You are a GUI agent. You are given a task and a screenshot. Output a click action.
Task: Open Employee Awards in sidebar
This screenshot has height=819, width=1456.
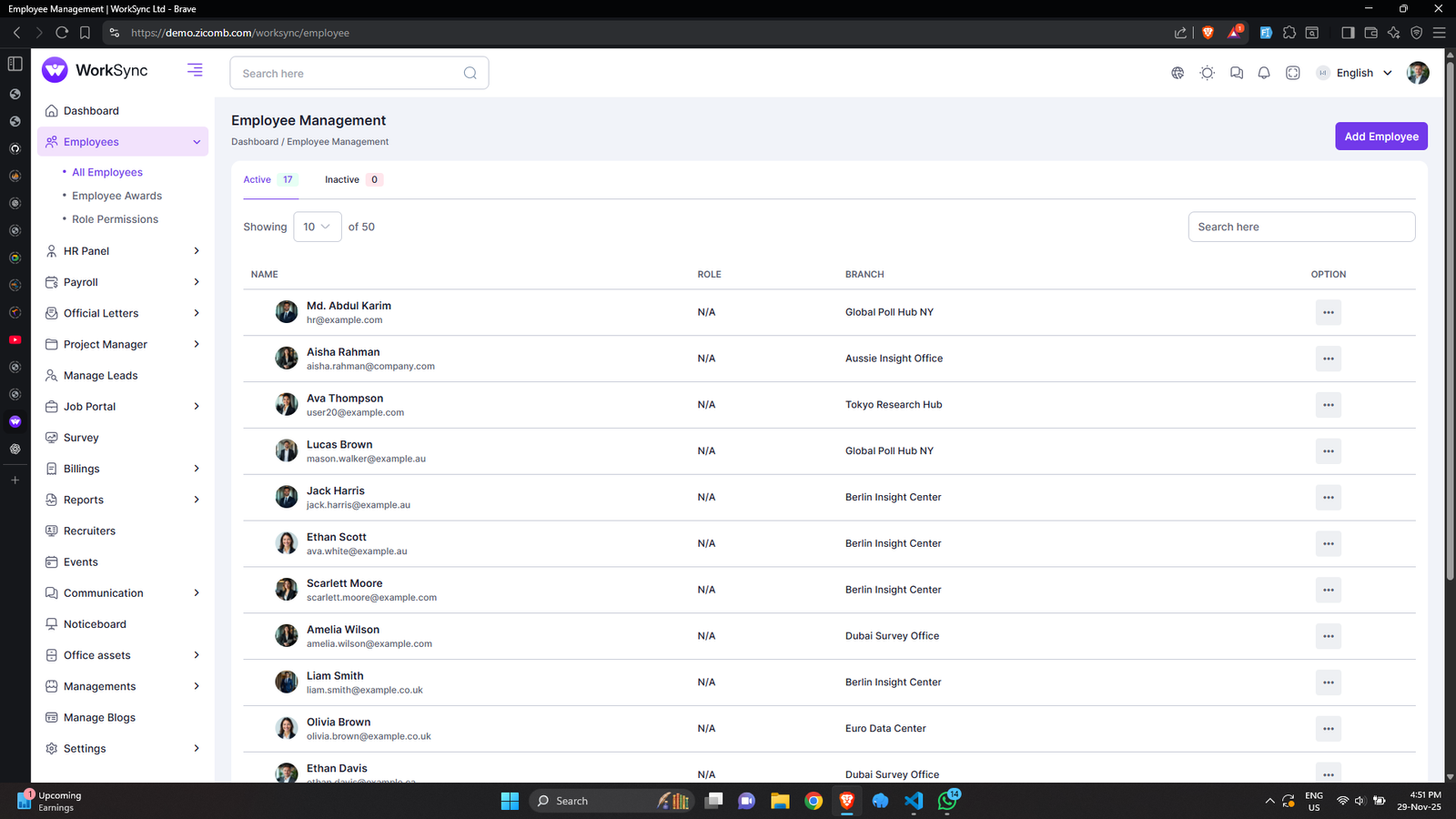(x=116, y=196)
